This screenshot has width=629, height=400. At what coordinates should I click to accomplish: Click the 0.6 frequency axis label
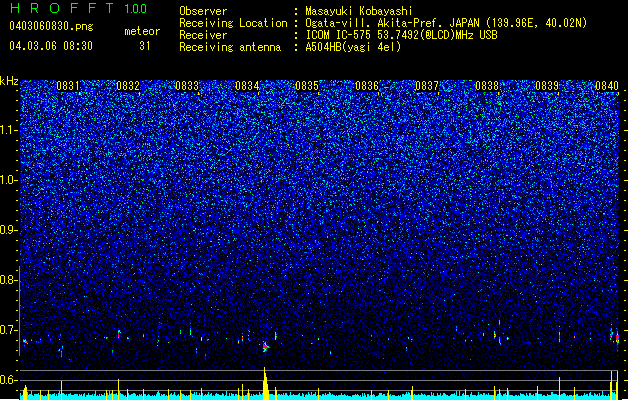click(9, 380)
